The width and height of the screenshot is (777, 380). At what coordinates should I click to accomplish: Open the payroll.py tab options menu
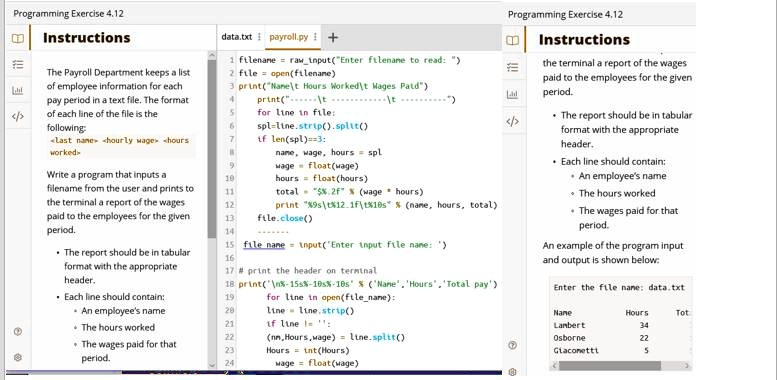click(315, 37)
